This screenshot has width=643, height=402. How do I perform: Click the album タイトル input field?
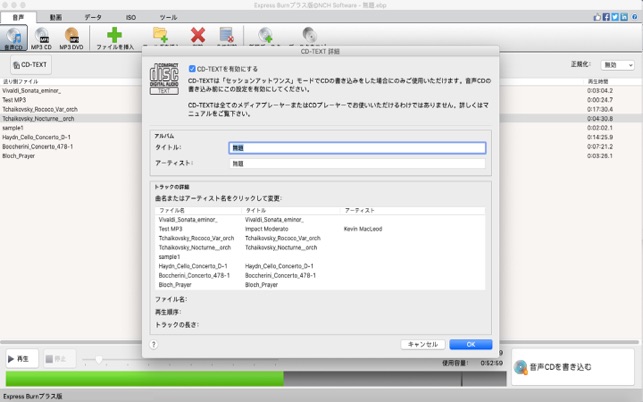[x=357, y=148]
